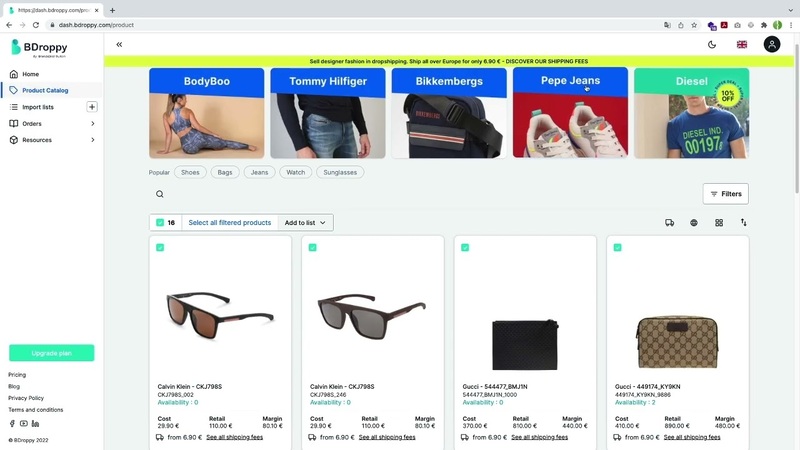
Task: Filter by popular tag Jeans
Action: click(x=259, y=172)
